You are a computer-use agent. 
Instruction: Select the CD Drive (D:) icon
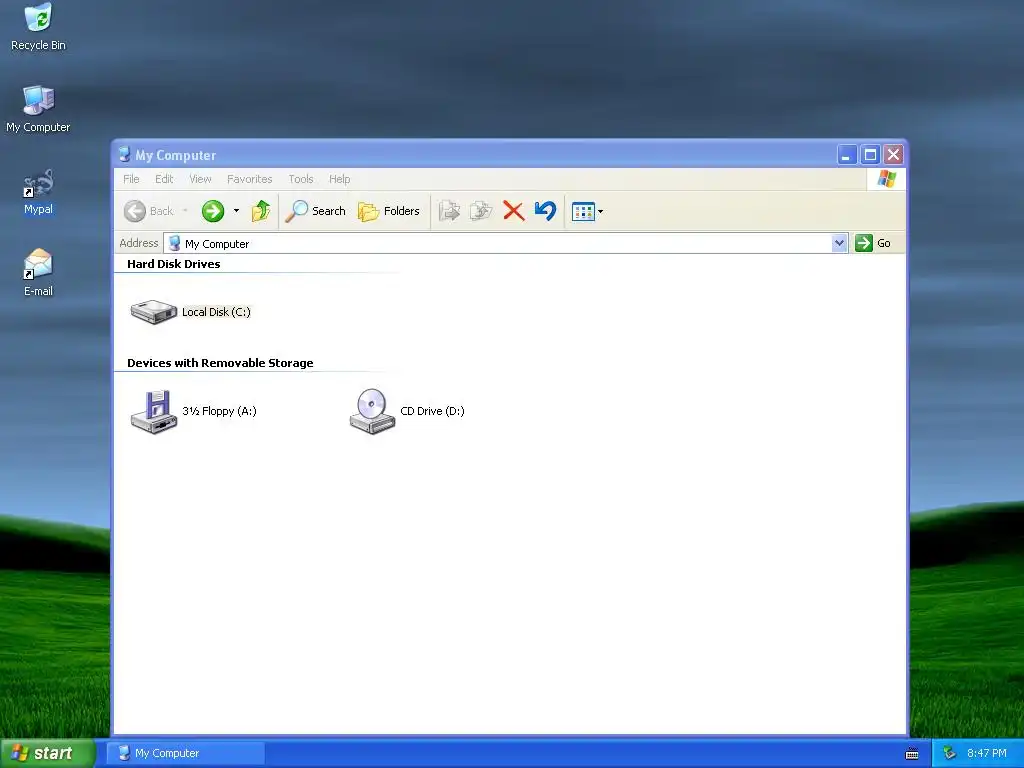click(372, 411)
